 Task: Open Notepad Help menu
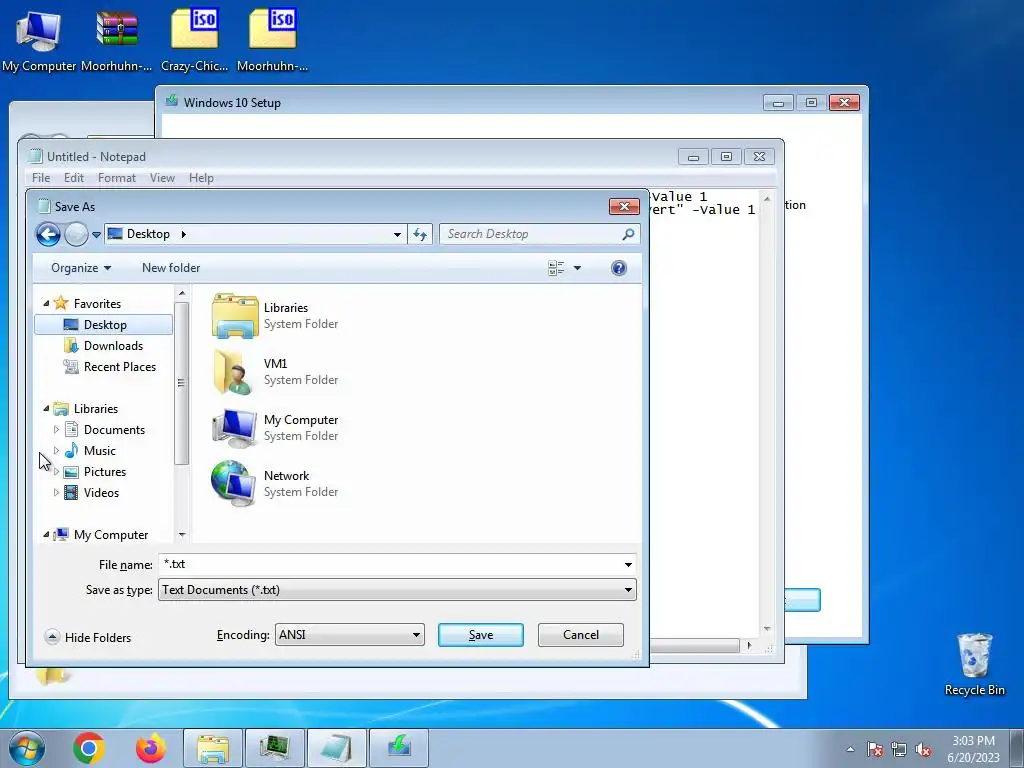tap(201, 178)
